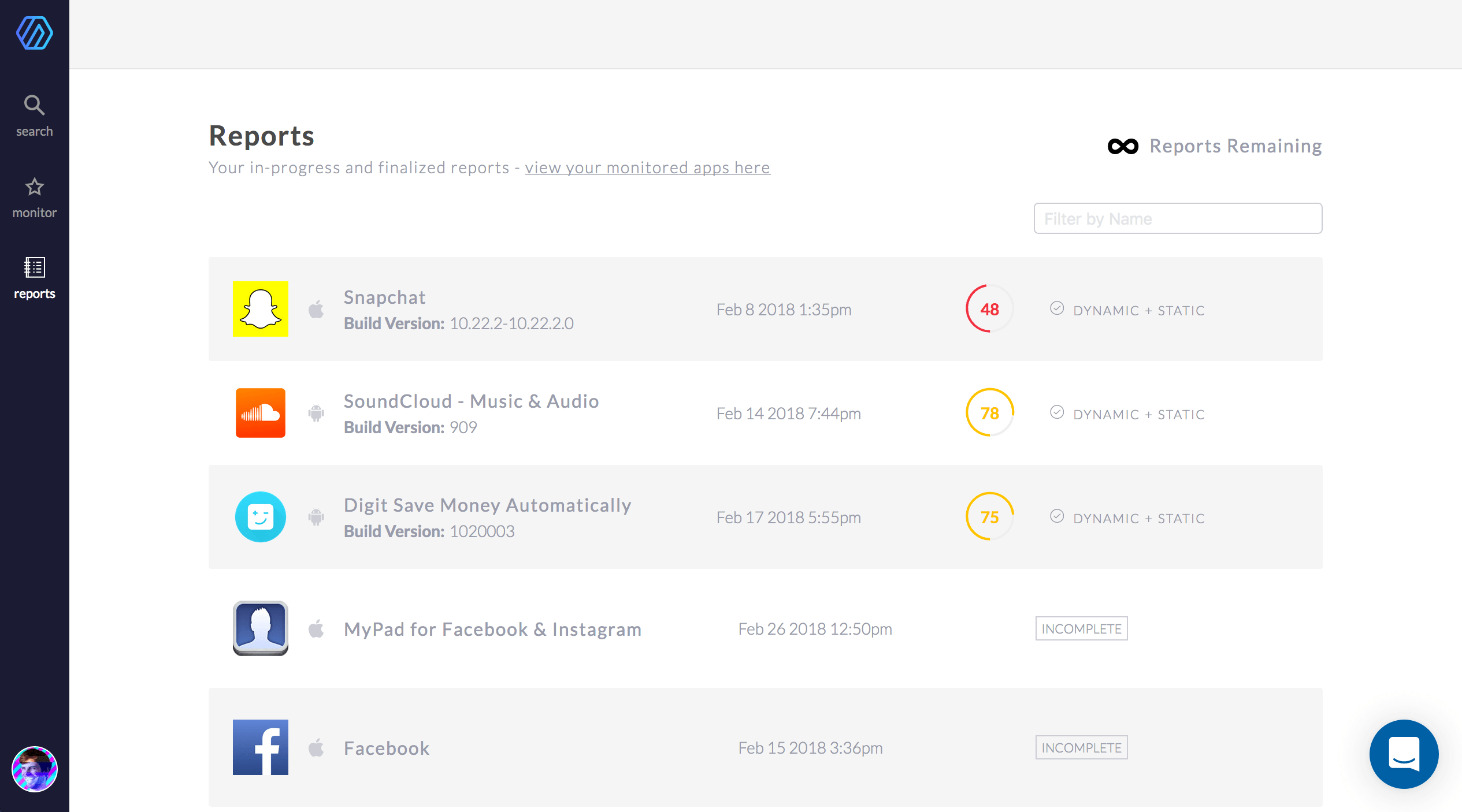Focus the Filter by Name field
This screenshot has width=1462, height=812.
pos(1178,218)
